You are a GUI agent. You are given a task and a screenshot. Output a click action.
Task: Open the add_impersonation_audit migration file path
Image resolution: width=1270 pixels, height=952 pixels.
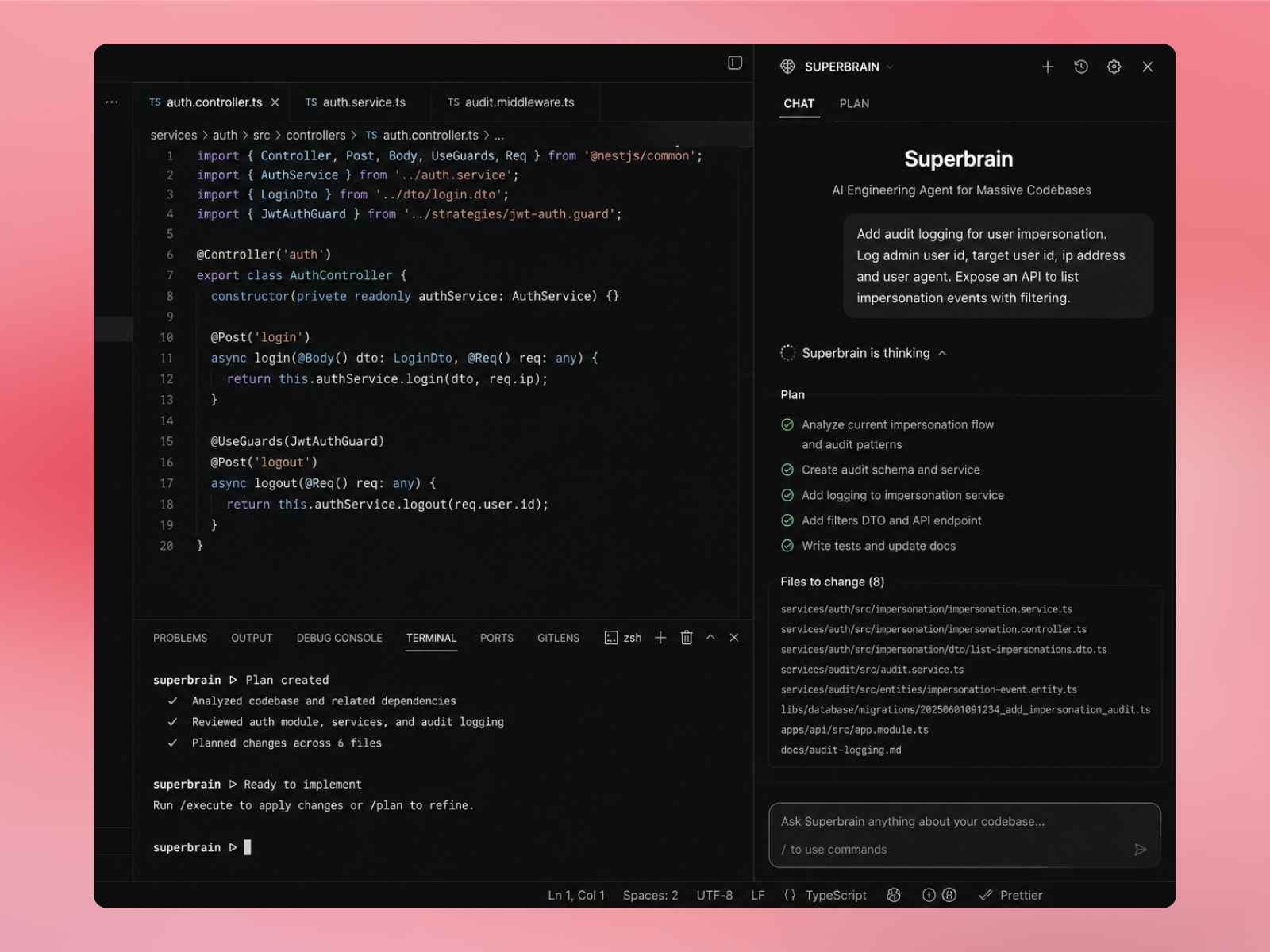(x=965, y=710)
